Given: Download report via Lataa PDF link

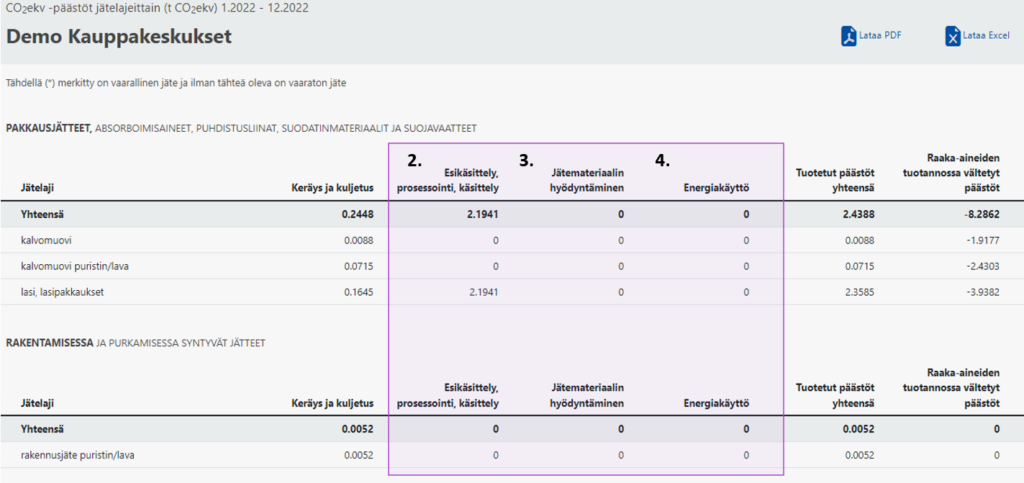Looking at the screenshot, I should tap(880, 36).
